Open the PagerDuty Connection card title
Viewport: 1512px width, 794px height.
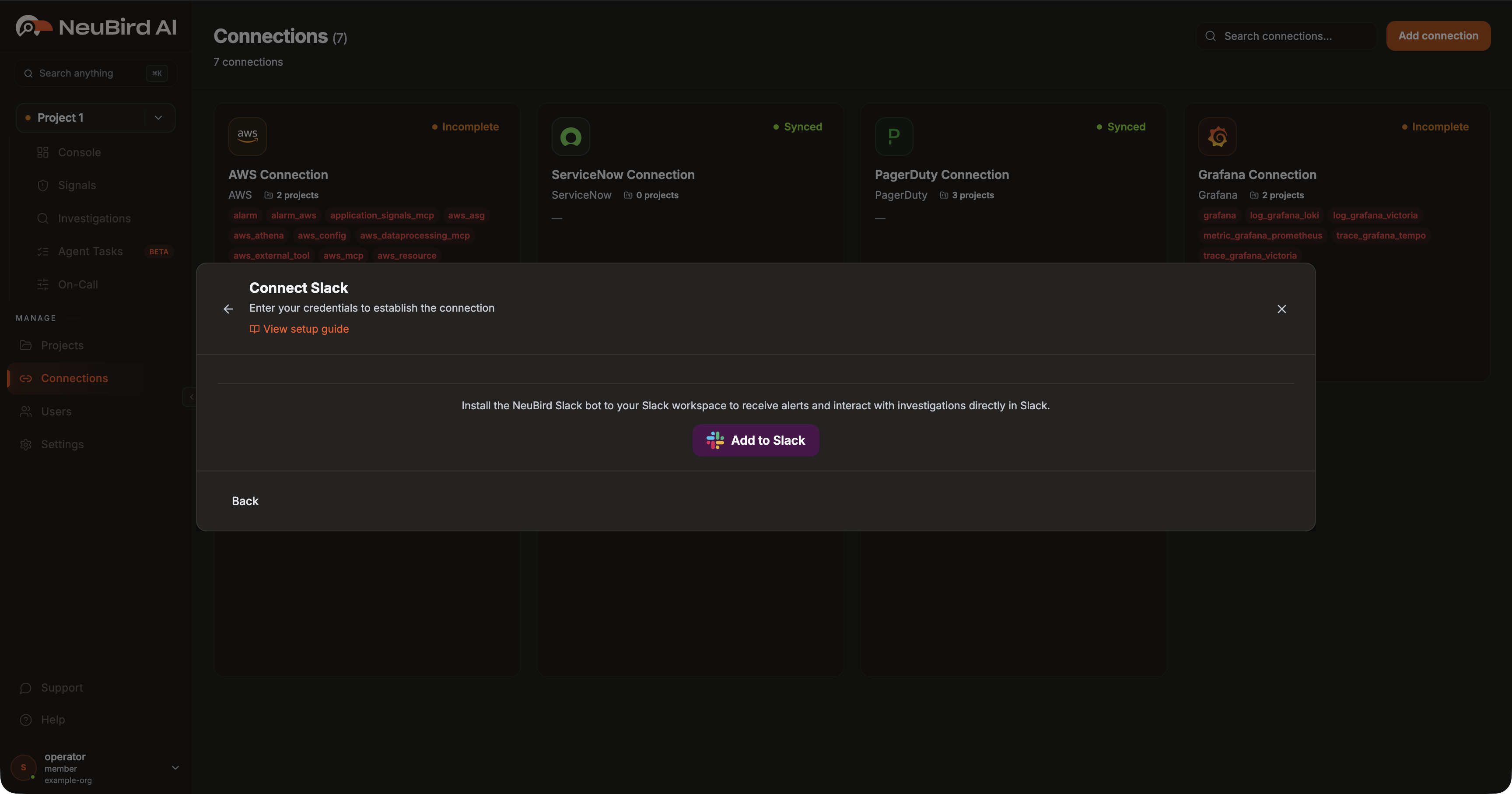[x=941, y=175]
